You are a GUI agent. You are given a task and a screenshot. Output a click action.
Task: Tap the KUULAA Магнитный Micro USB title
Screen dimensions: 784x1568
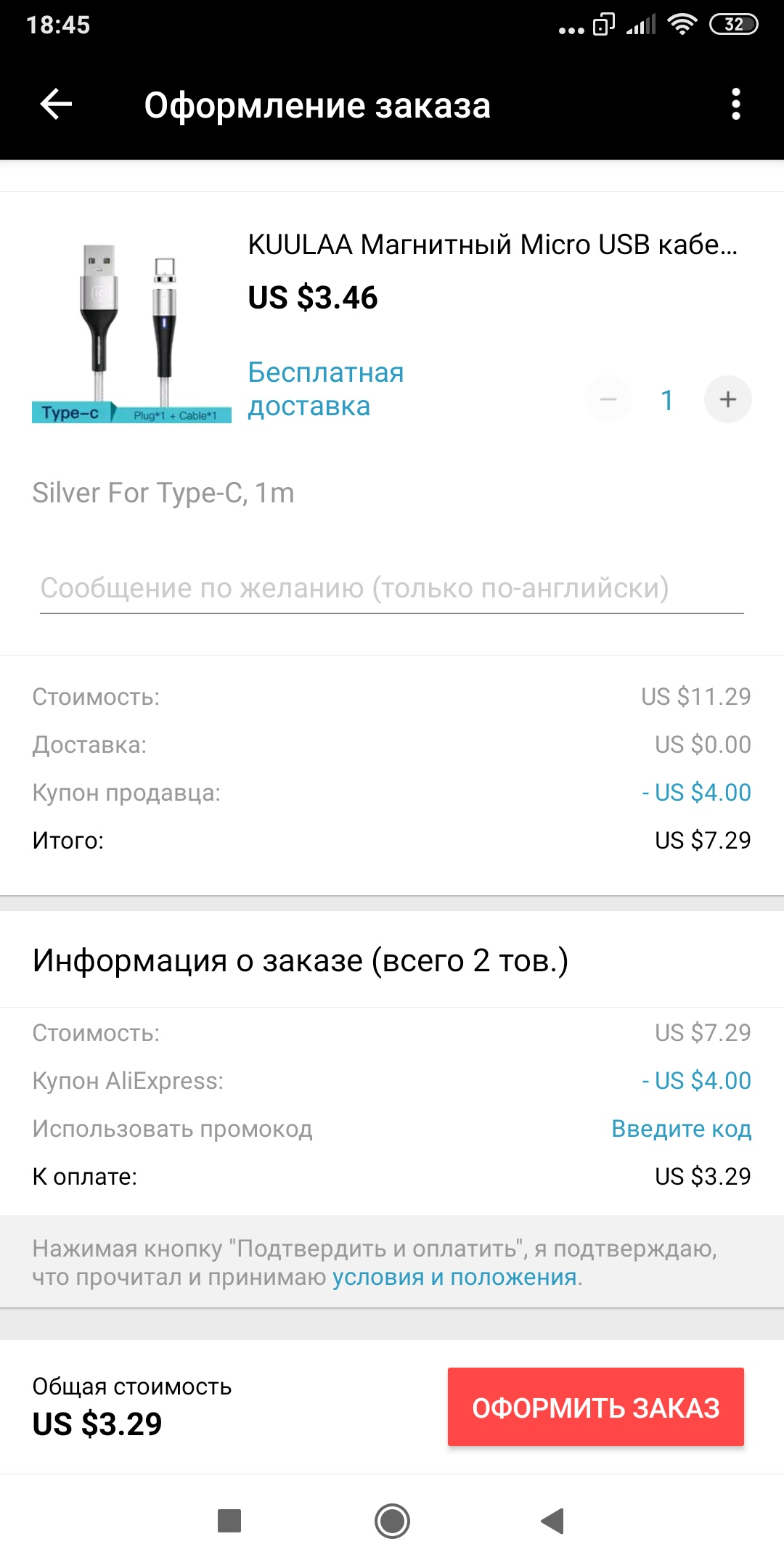[x=492, y=245]
